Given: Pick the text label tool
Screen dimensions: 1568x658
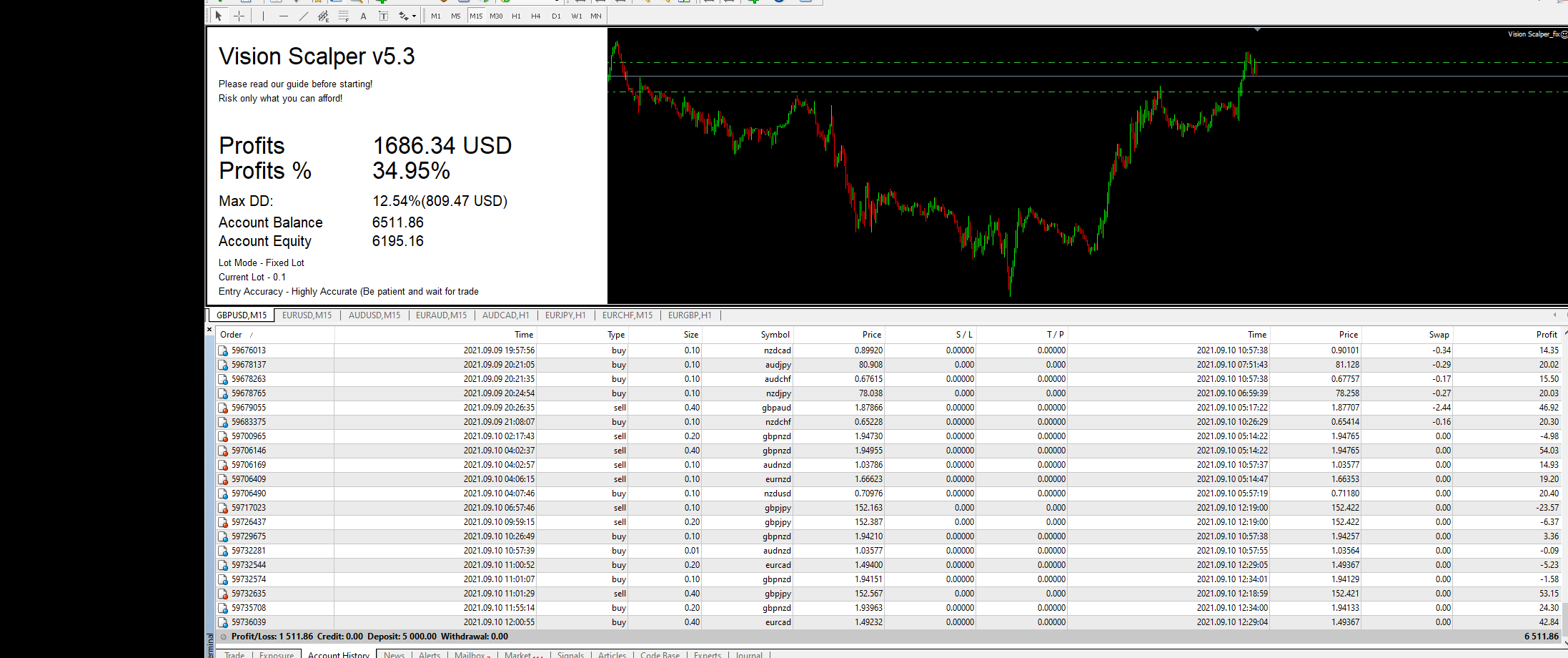Looking at the screenshot, I should click(383, 16).
